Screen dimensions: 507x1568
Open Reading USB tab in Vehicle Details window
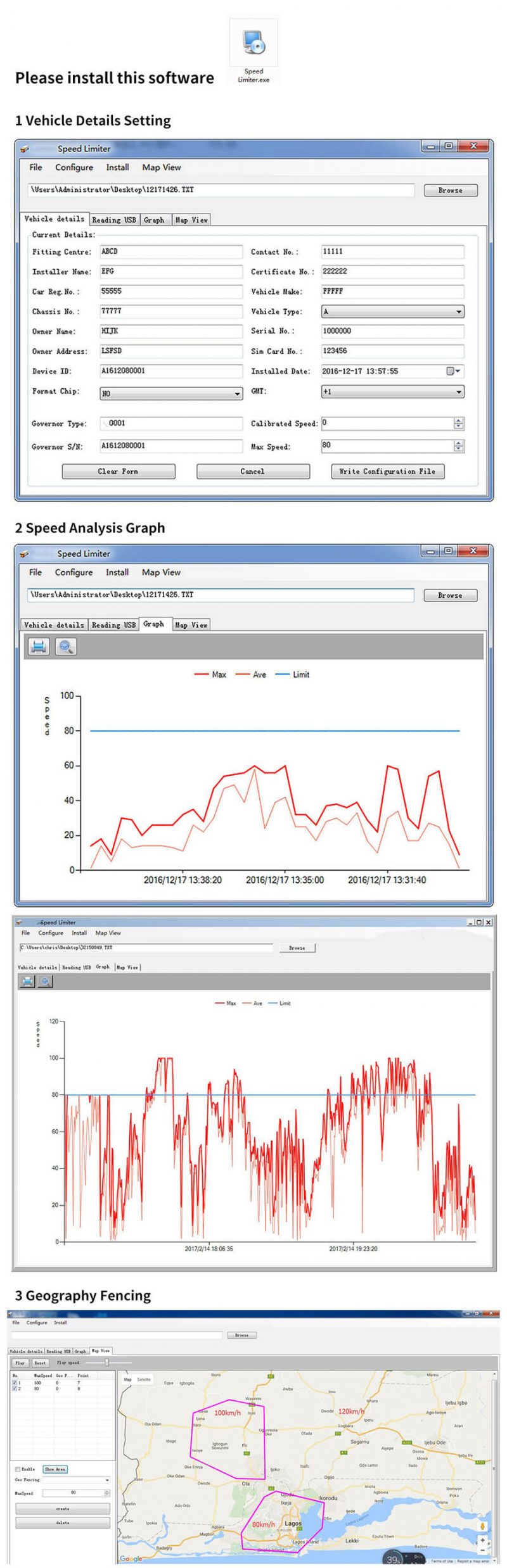(113, 220)
